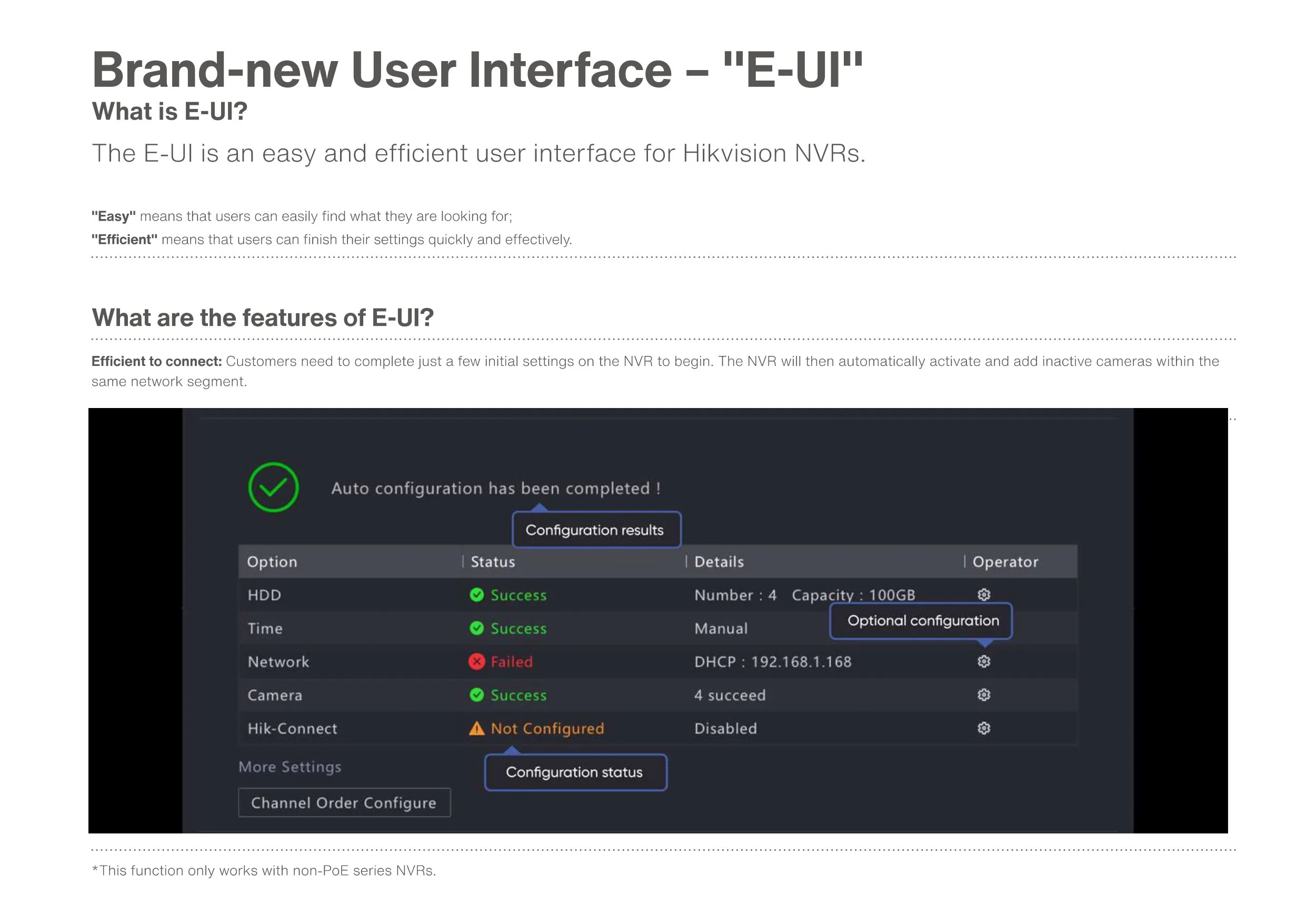The height and width of the screenshot is (924, 1306).
Task: Select the Operator column header
Action: tap(1005, 562)
